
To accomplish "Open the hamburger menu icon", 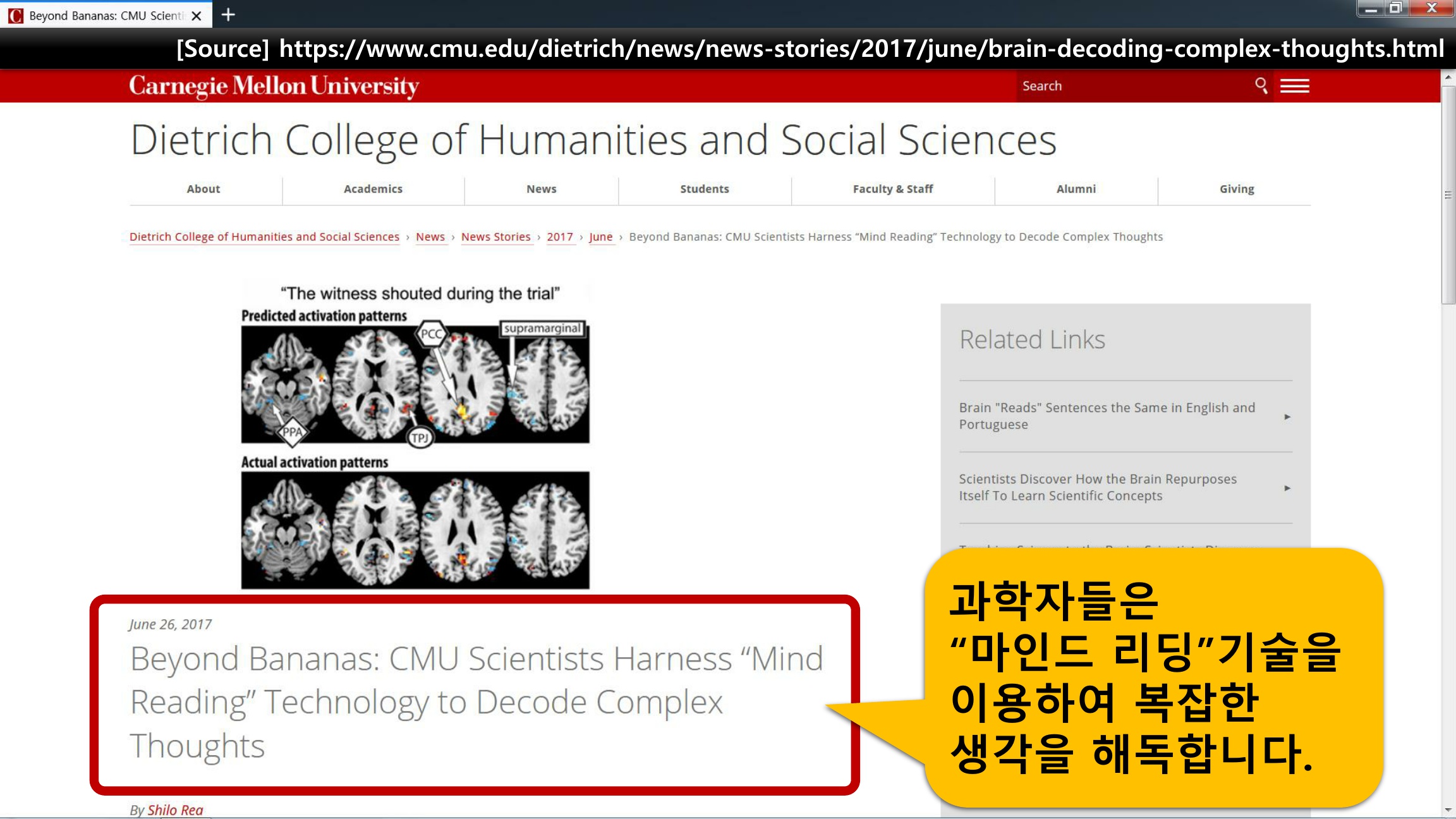I will click(x=1294, y=85).
